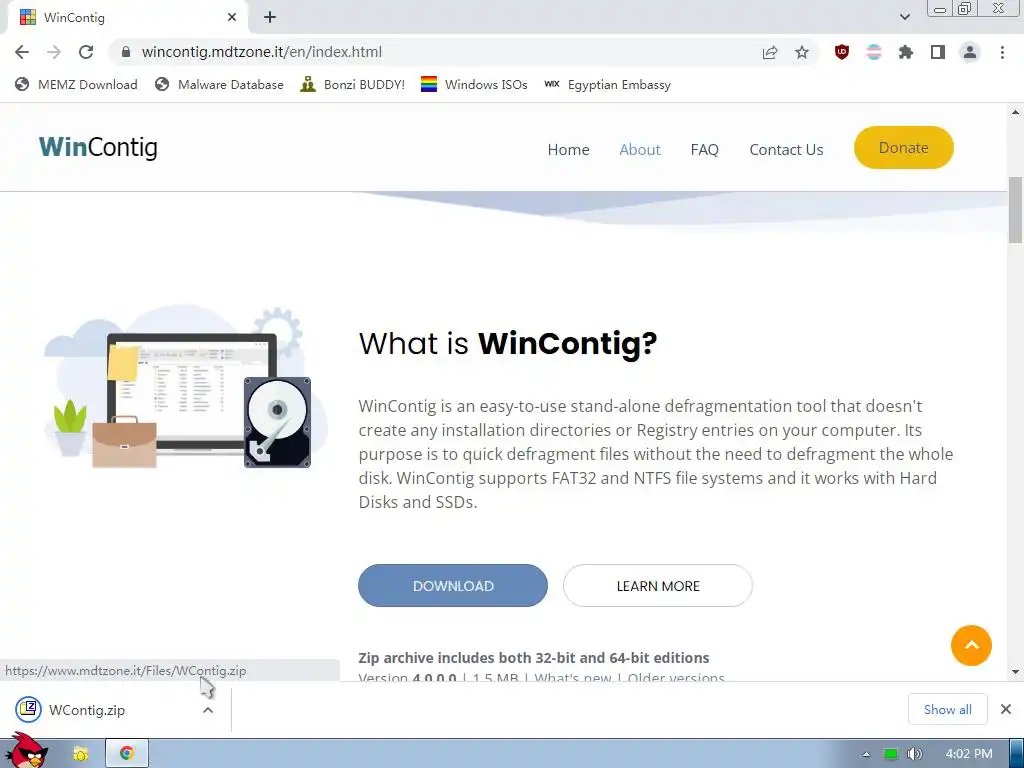Open the Malware Database bookmark
This screenshot has height=768, width=1024.
(x=219, y=85)
